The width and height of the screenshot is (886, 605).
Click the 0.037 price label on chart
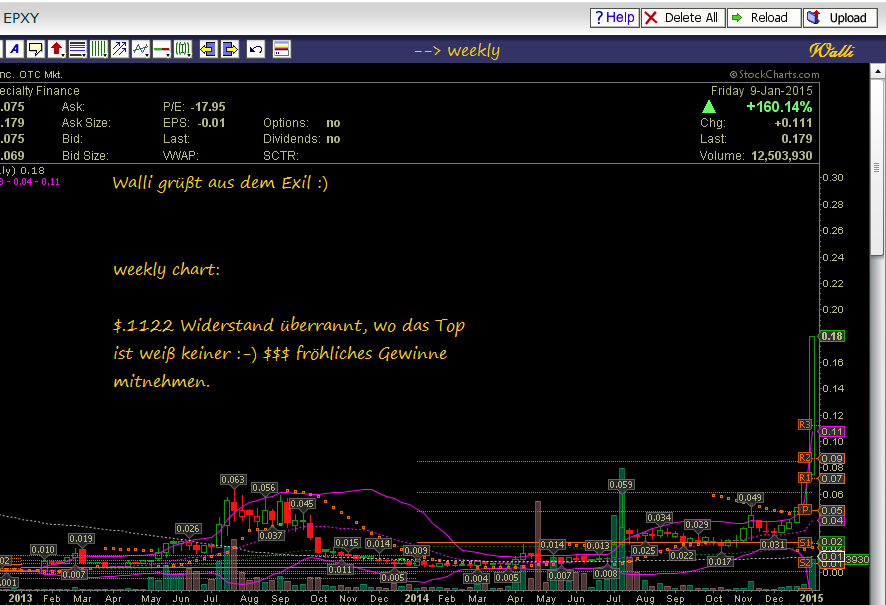pyautogui.click(x=271, y=535)
